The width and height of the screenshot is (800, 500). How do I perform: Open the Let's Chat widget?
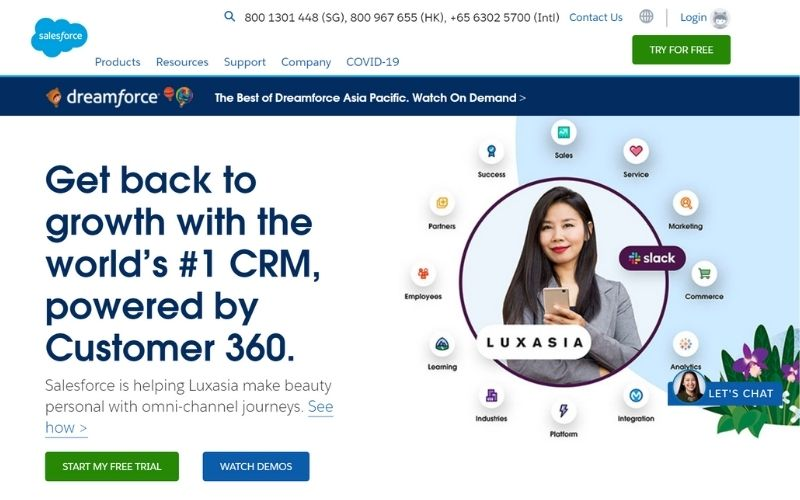[726, 392]
